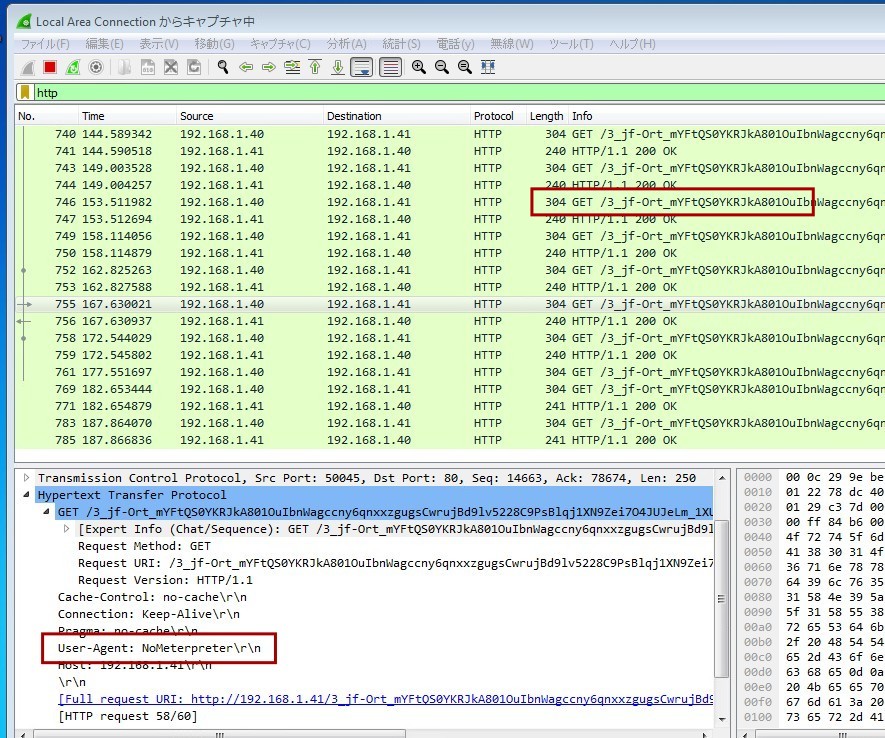
Task: Open capture options gear icon
Action: [96, 68]
